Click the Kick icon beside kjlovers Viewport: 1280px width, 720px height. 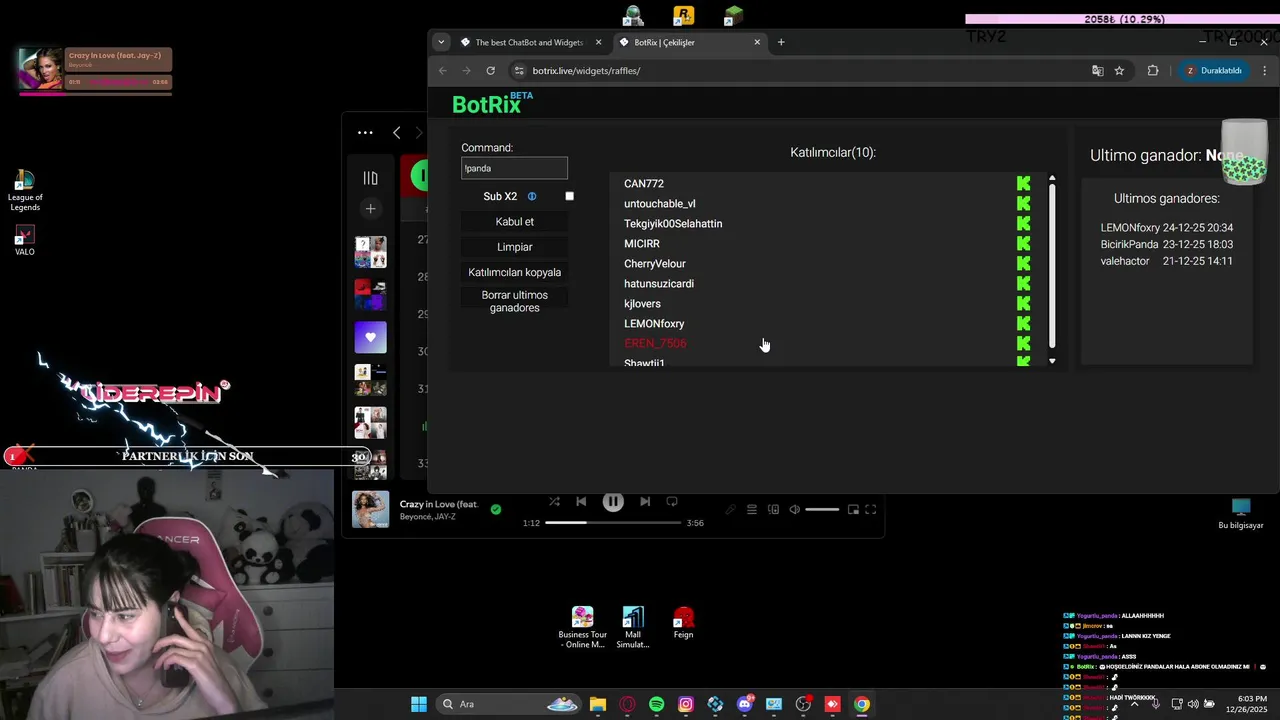tap(1023, 303)
